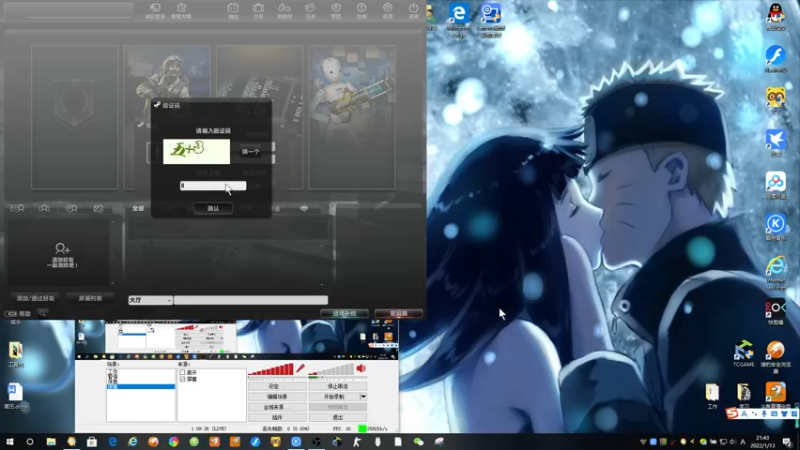Click the captcha image showing plus 3
Image resolution: width=800 pixels, height=450 pixels.
(x=196, y=152)
